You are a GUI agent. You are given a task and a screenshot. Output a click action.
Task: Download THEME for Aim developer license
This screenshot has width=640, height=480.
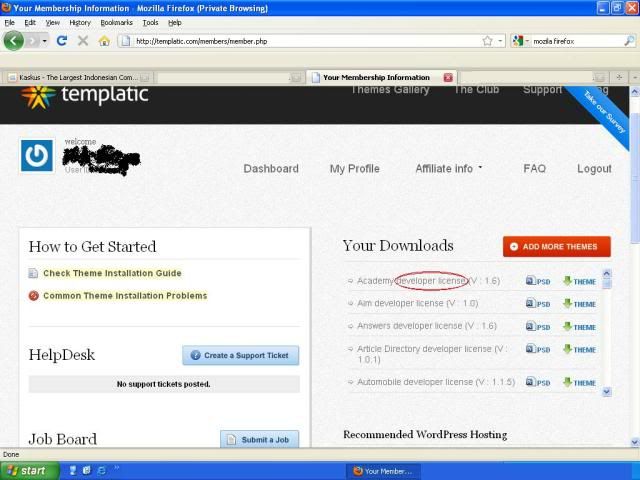tap(580, 304)
